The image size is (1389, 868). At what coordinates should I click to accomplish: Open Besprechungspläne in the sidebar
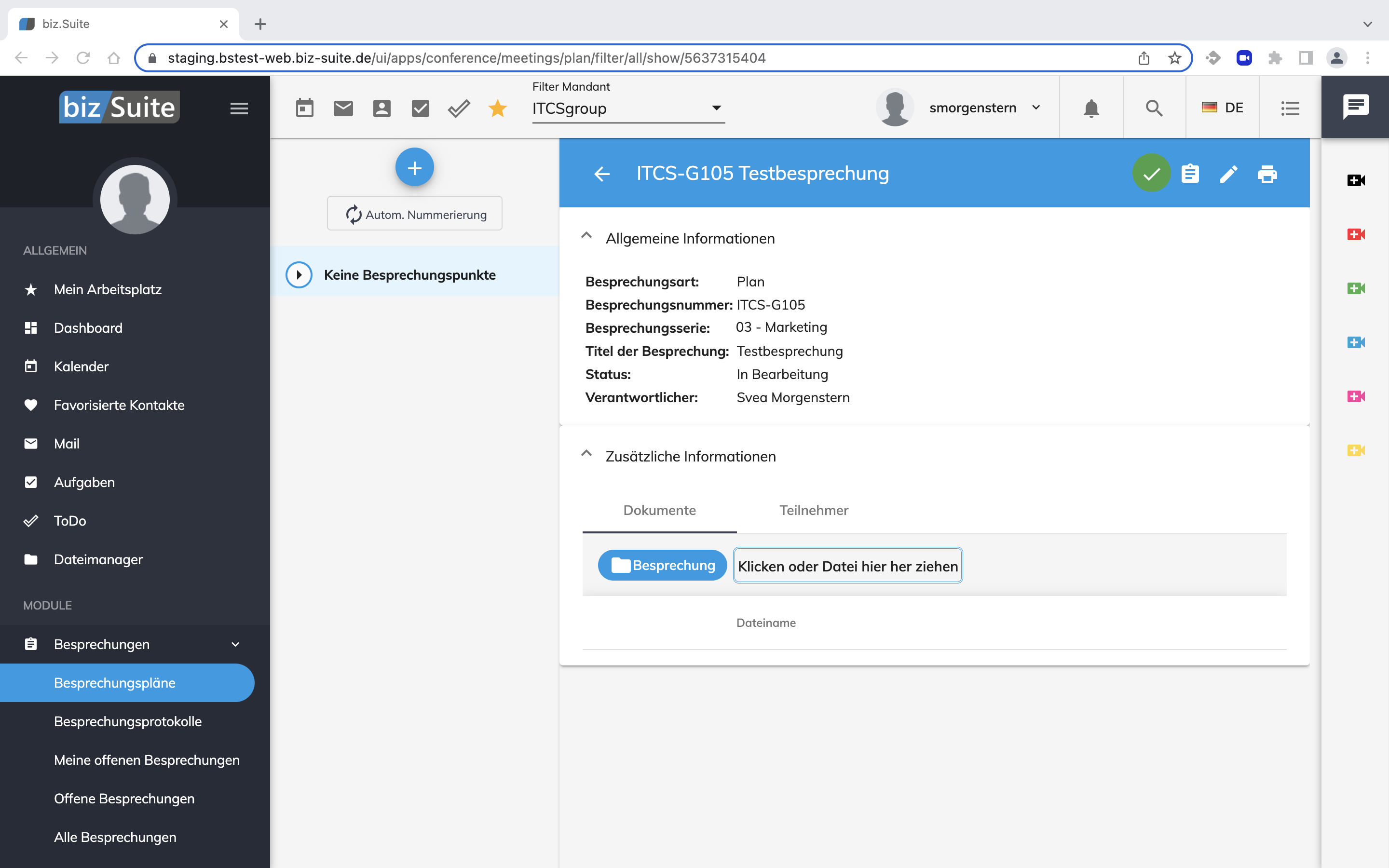coord(127,682)
